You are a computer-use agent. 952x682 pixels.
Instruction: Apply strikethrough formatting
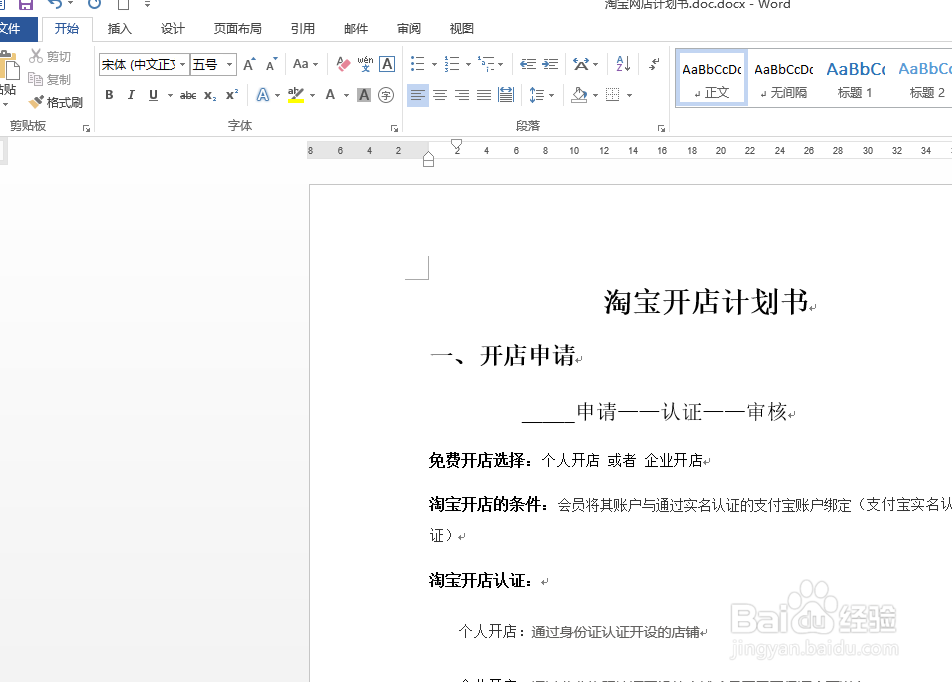click(188, 95)
